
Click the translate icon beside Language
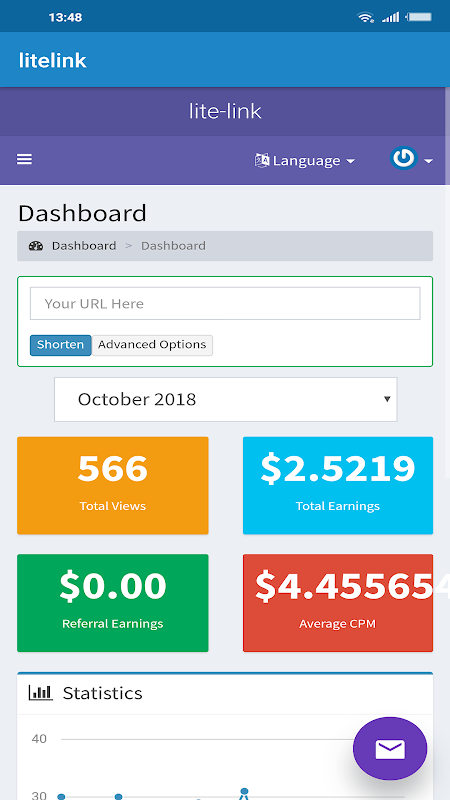click(x=262, y=161)
